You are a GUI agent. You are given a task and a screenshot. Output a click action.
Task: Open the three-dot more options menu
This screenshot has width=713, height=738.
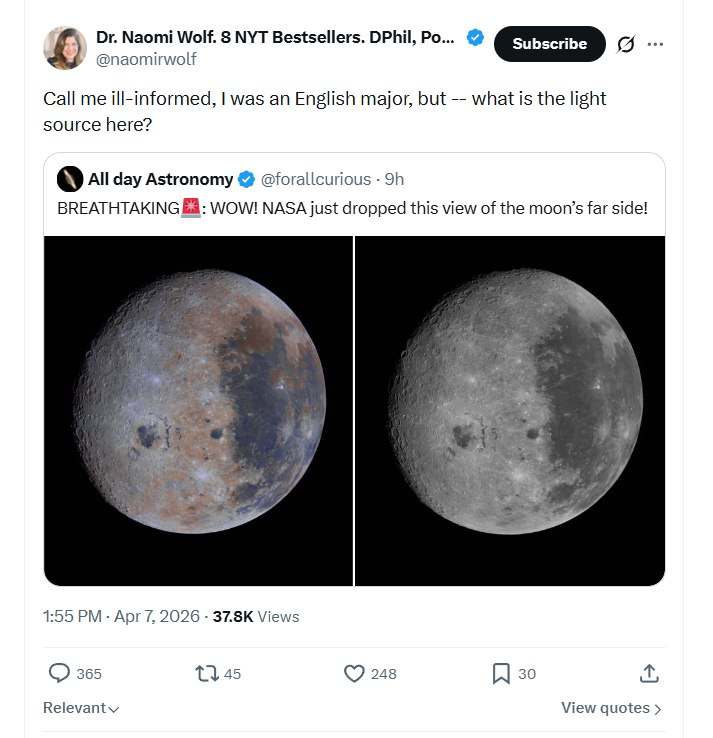(655, 44)
